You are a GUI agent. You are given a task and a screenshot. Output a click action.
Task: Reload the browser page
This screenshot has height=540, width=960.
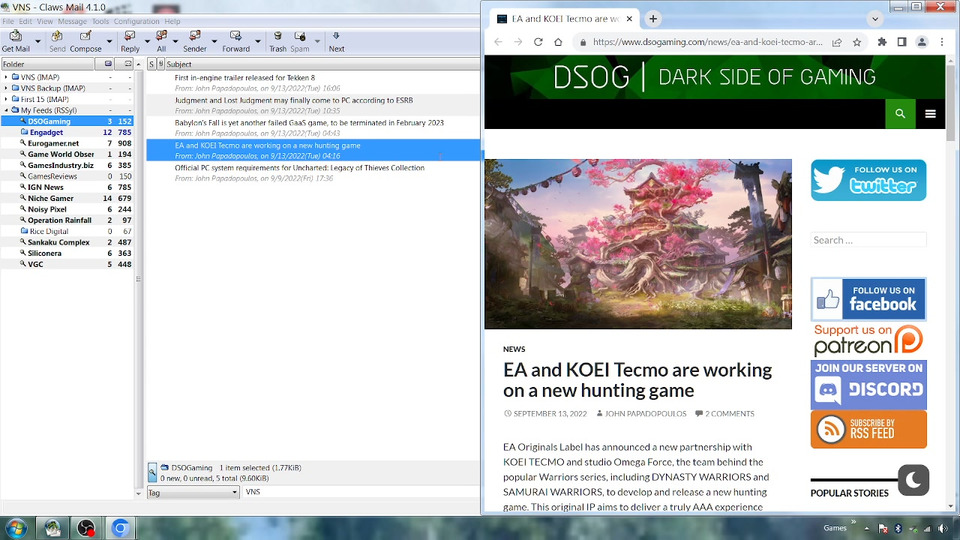tap(538, 42)
